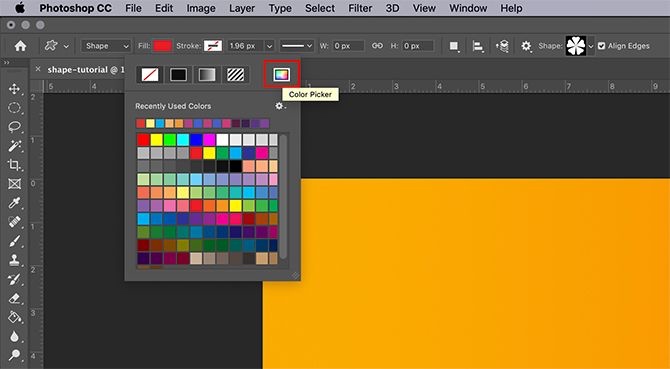Select the Crop tool
The image size is (670, 369).
click(x=14, y=165)
